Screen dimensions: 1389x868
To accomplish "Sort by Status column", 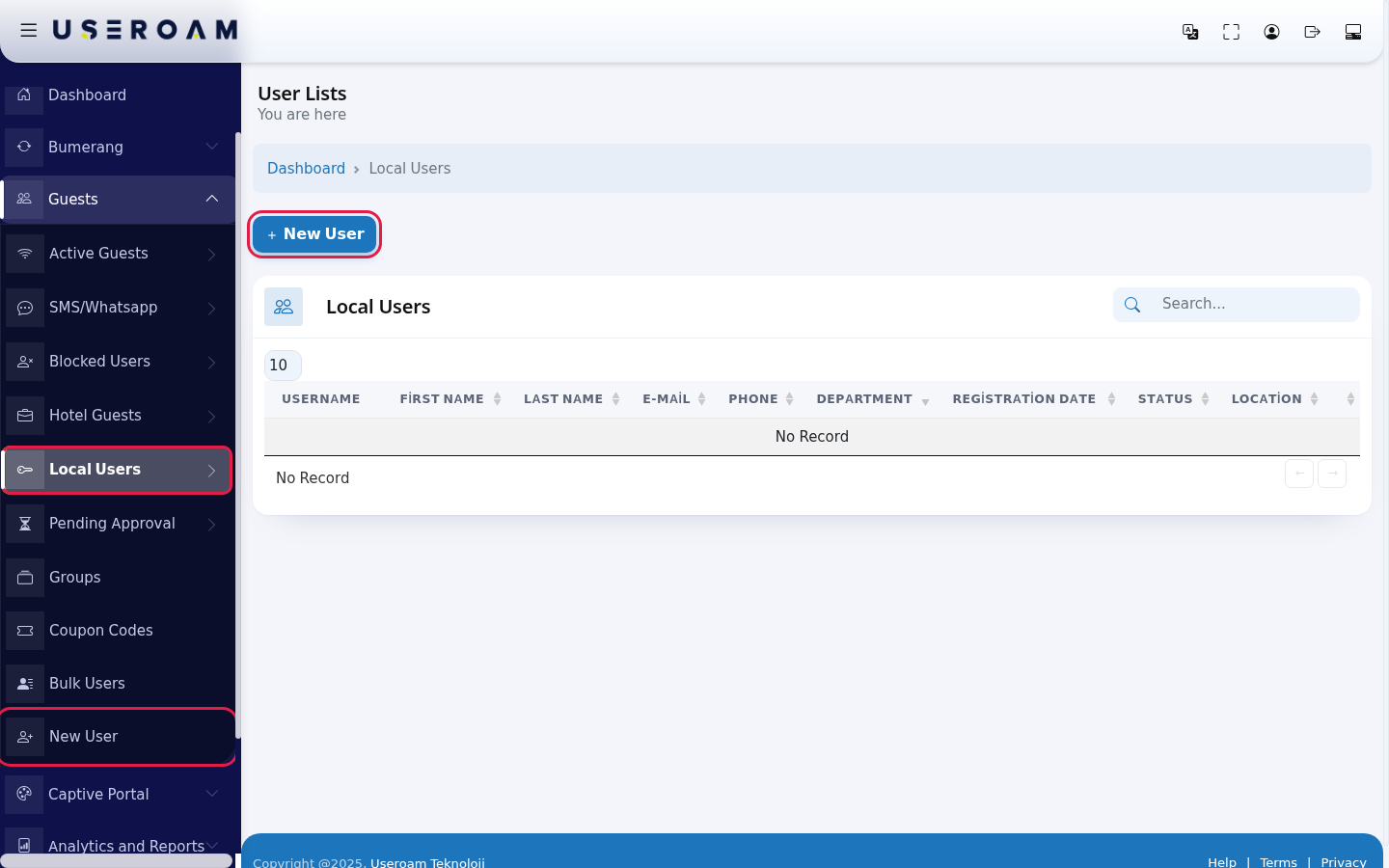I will click(x=1173, y=399).
